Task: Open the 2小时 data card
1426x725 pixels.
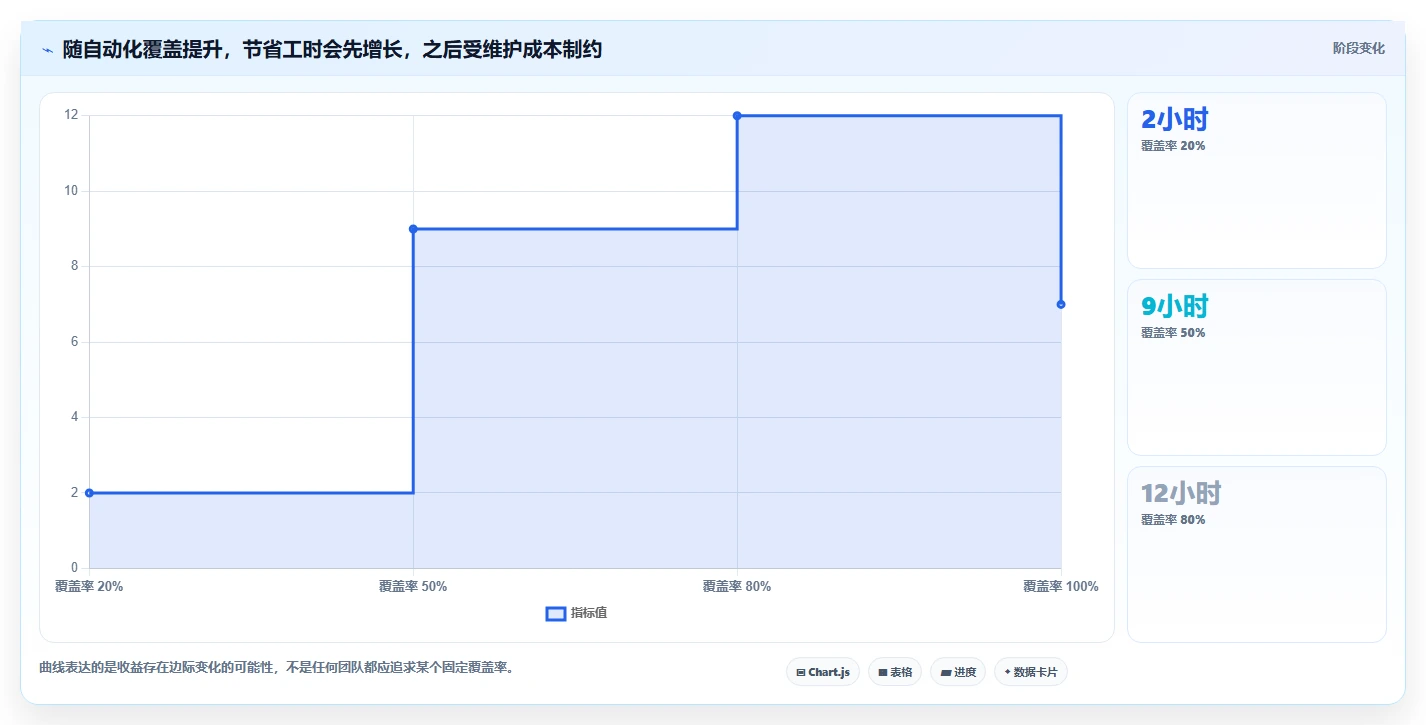Action: (1256, 181)
